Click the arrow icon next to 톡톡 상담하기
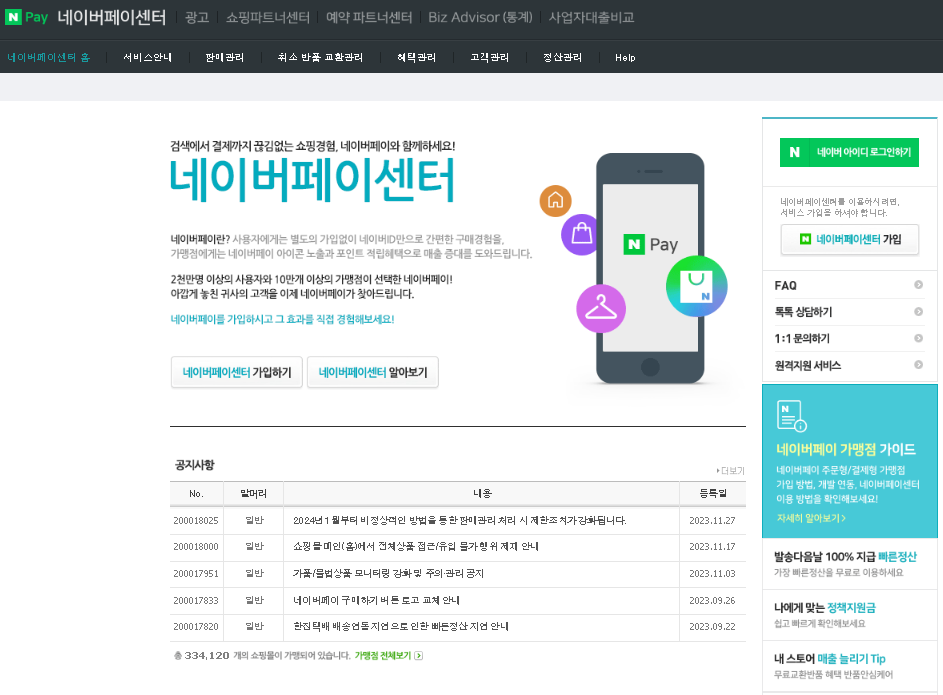The image size is (943, 695). coord(918,311)
